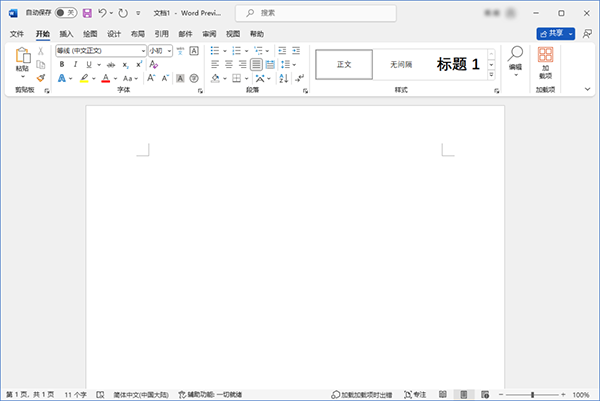Switch to the 布局 (Layout) tab
Image resolution: width=600 pixels, height=401 pixels.
click(137, 33)
